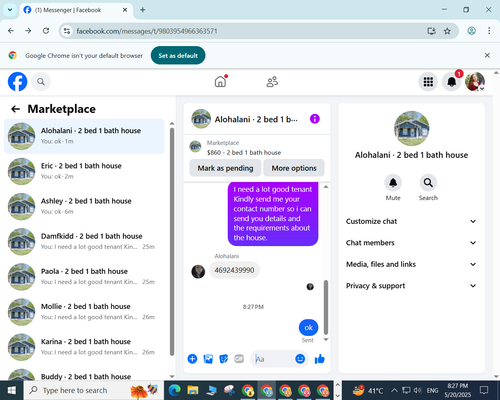The height and width of the screenshot is (400, 500).
Task: Click the large house listing thumbnail
Action: point(411,128)
